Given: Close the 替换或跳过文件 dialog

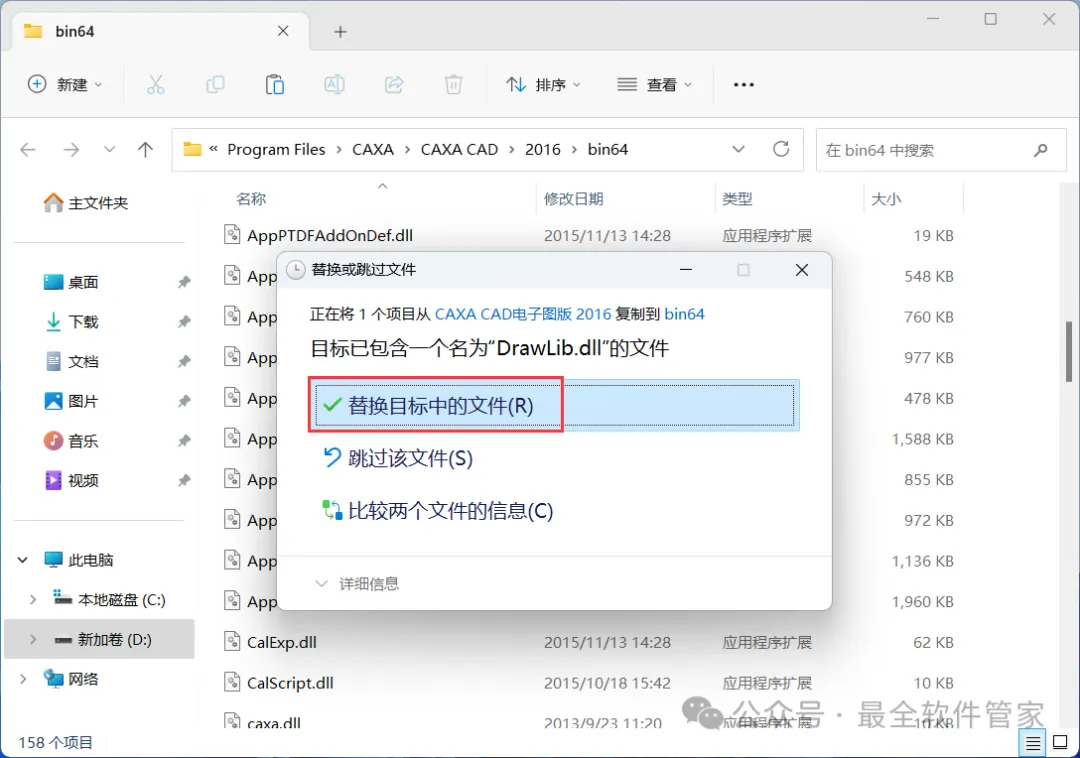Looking at the screenshot, I should pyautogui.click(x=802, y=270).
